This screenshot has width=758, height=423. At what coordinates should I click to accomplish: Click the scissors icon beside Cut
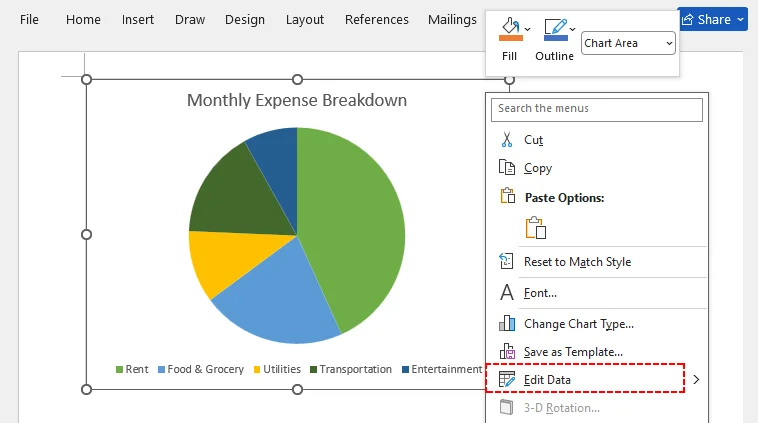click(x=507, y=140)
